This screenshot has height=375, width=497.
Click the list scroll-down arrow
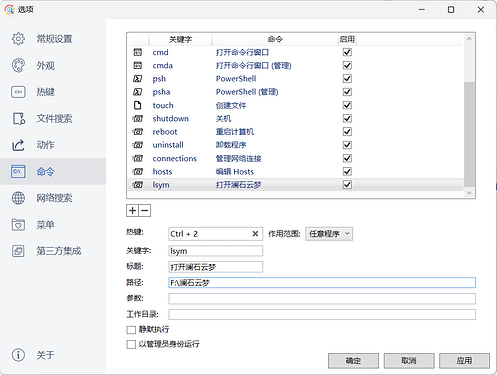point(469,193)
